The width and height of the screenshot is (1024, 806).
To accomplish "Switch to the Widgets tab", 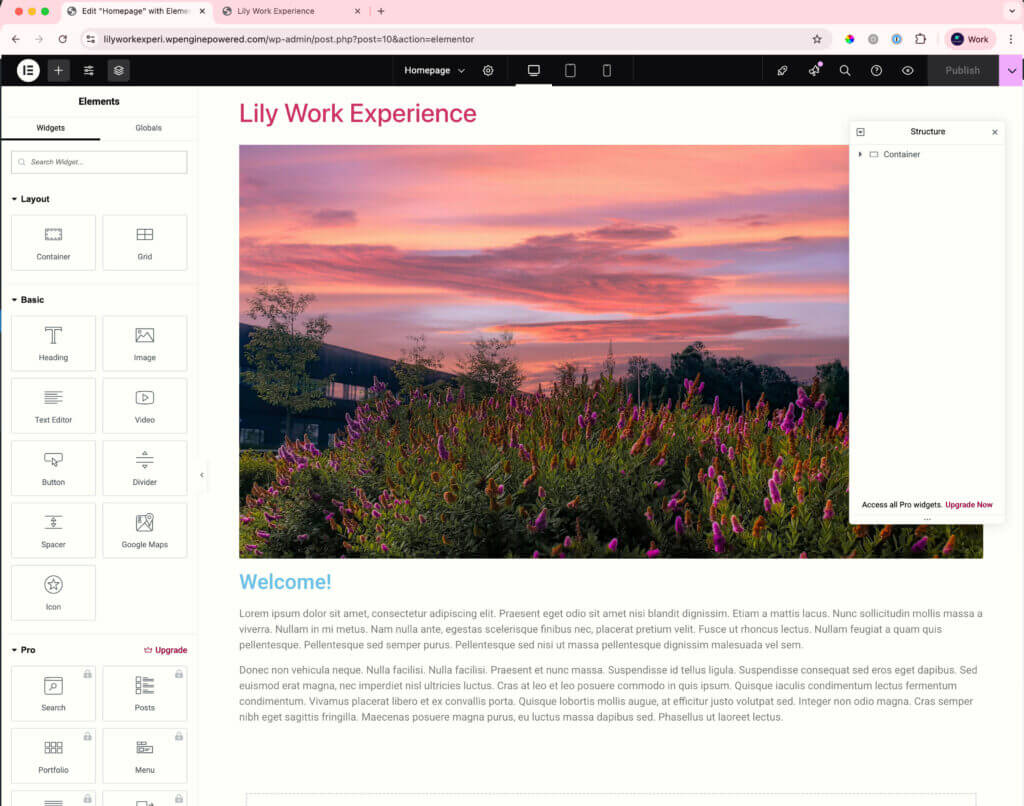I will tap(51, 128).
